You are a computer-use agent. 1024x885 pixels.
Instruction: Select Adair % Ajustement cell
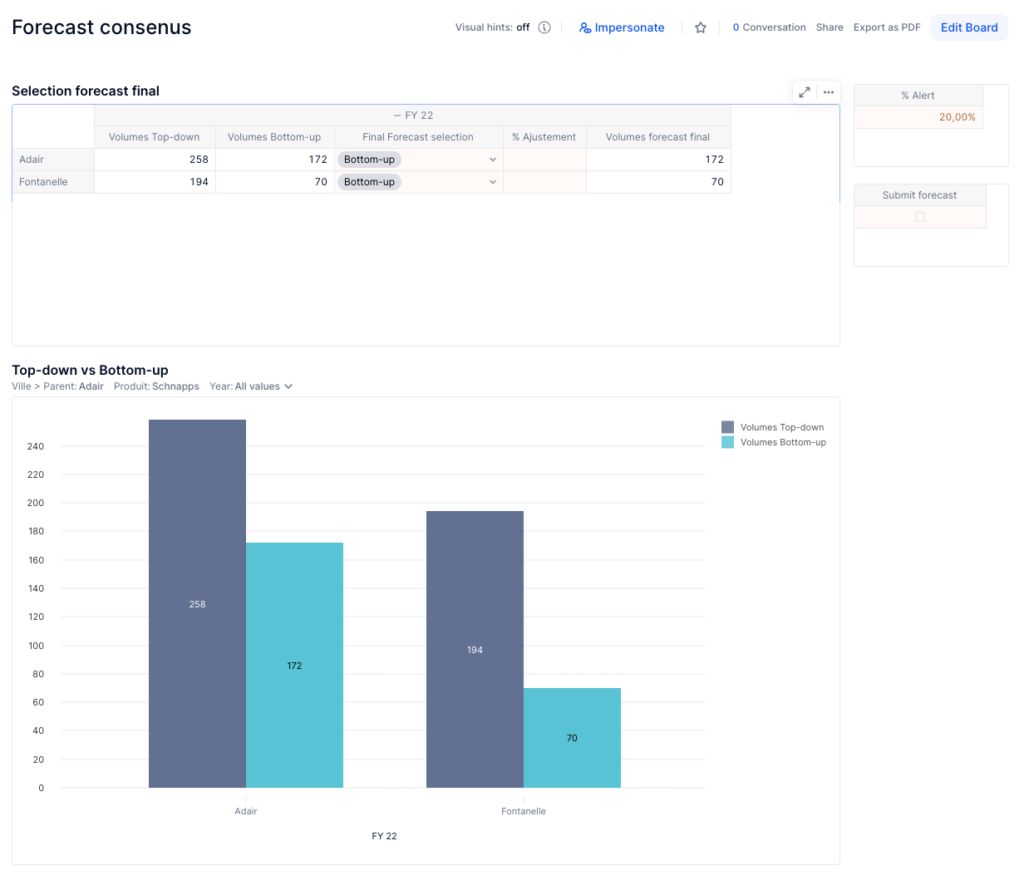click(544, 159)
